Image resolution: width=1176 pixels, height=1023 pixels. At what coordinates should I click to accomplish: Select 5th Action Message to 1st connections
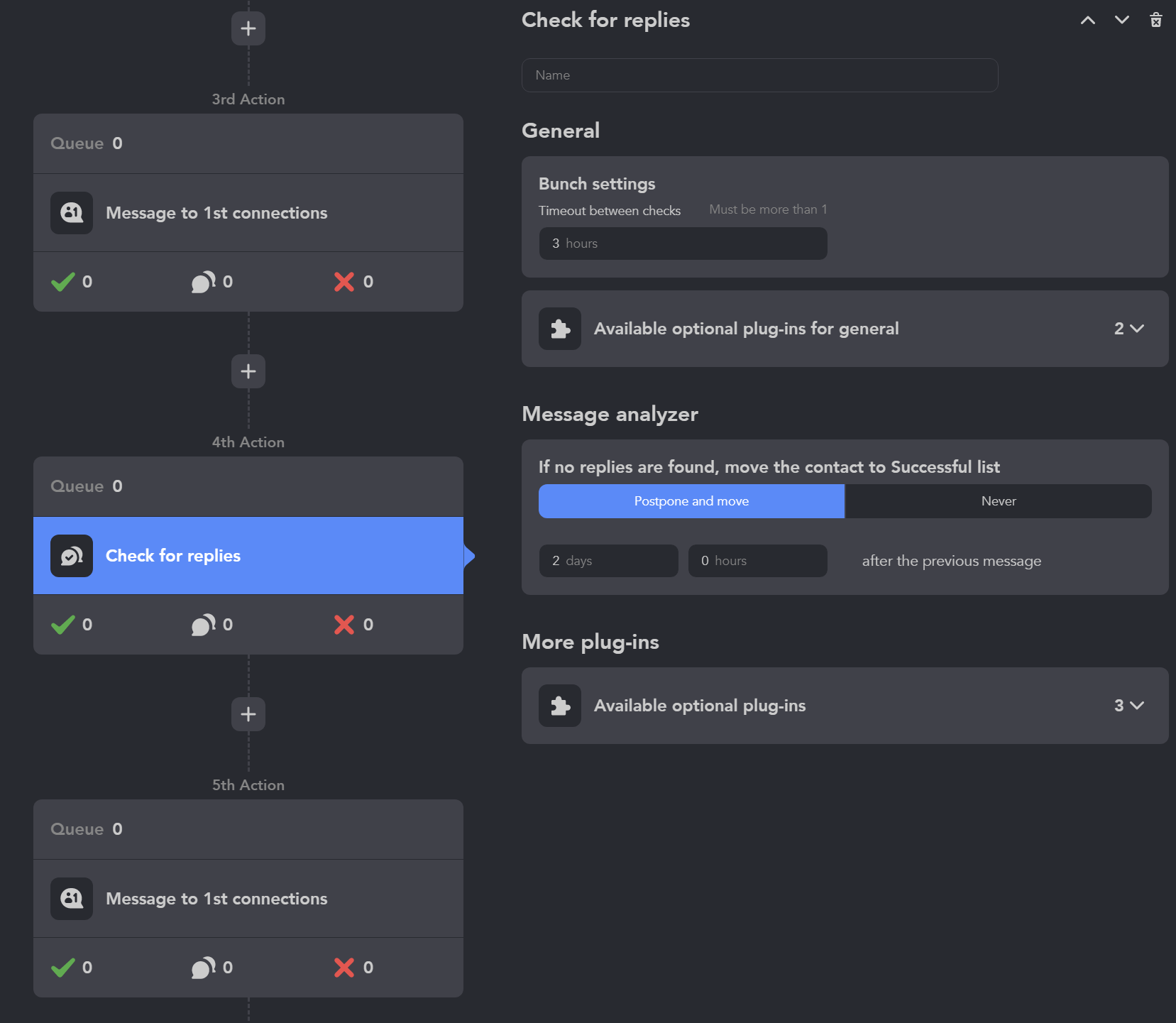248,899
